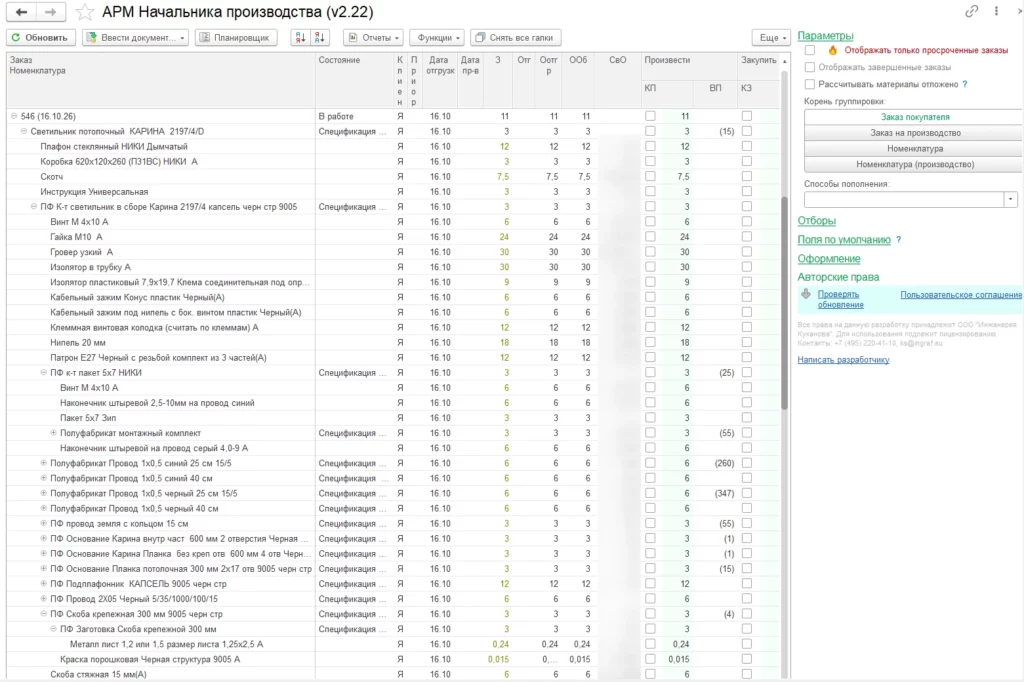Select Заказ на производство grouping root
Viewport: 1024px width, 682px height.
[914, 133]
